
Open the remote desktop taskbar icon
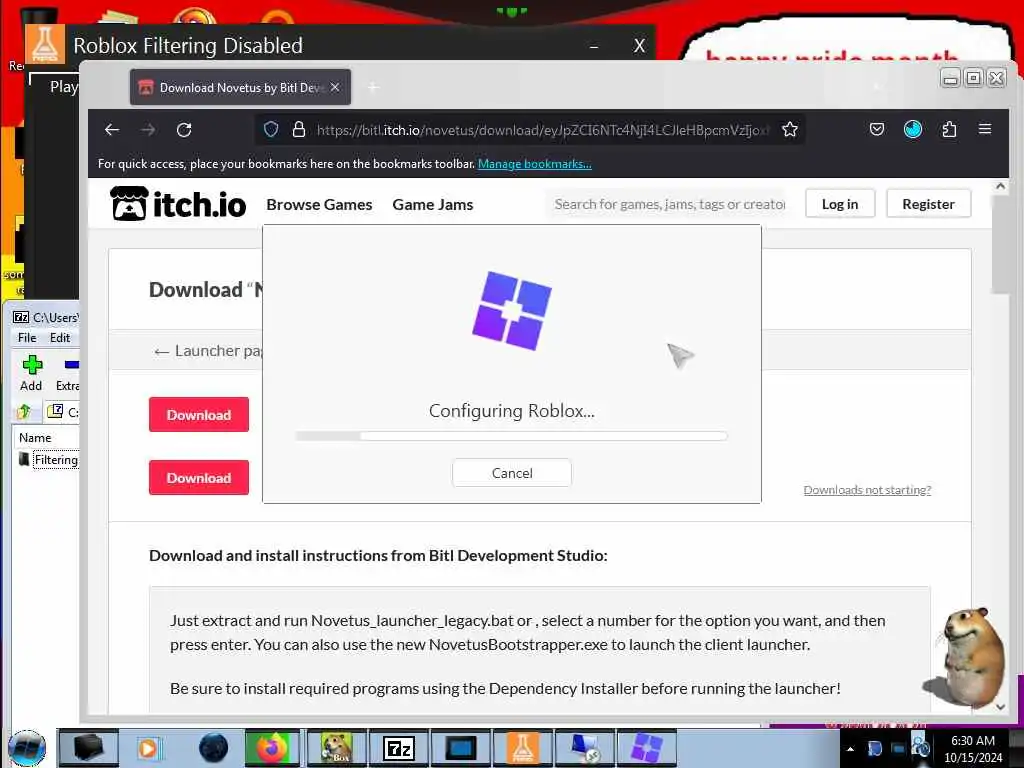584,748
